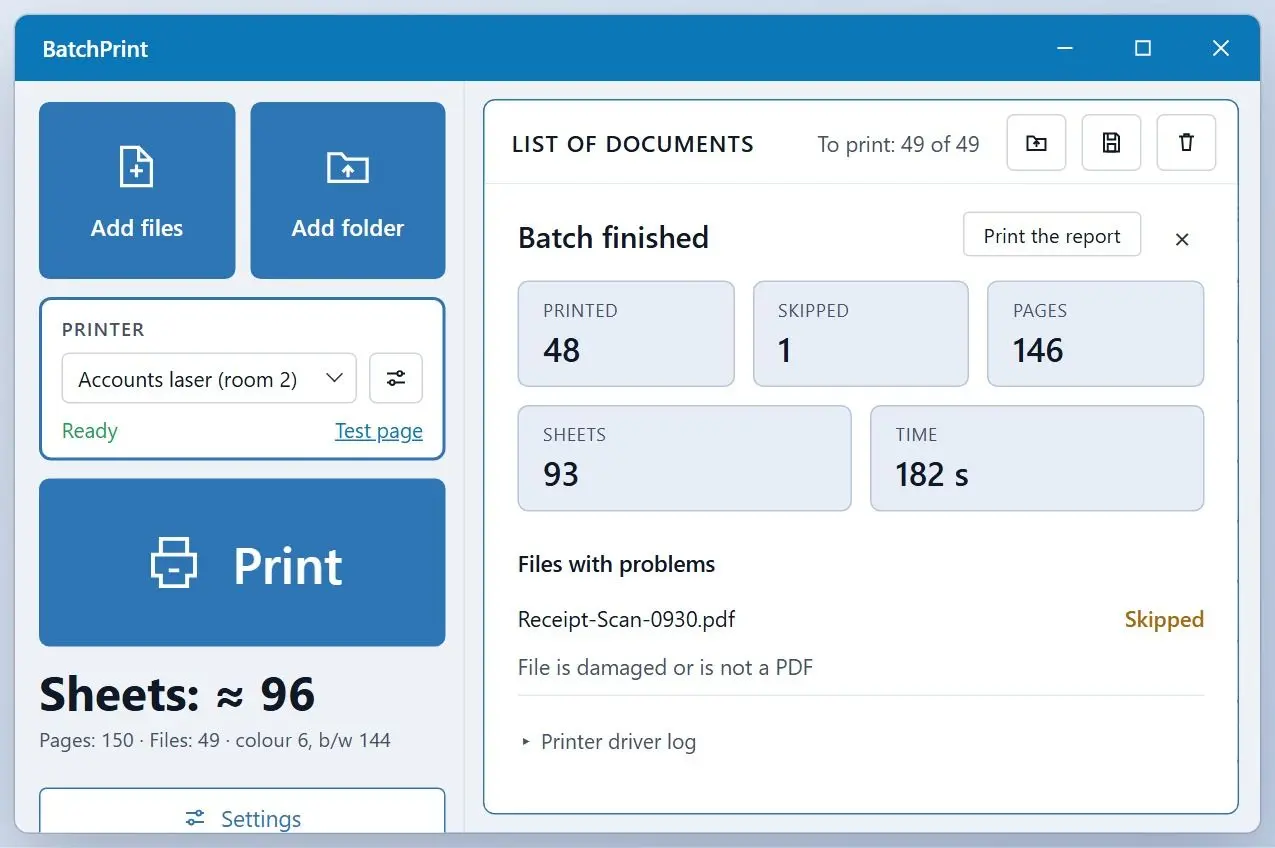Expand the Printer driver log
This screenshot has height=848, width=1275.
pyautogui.click(x=608, y=742)
